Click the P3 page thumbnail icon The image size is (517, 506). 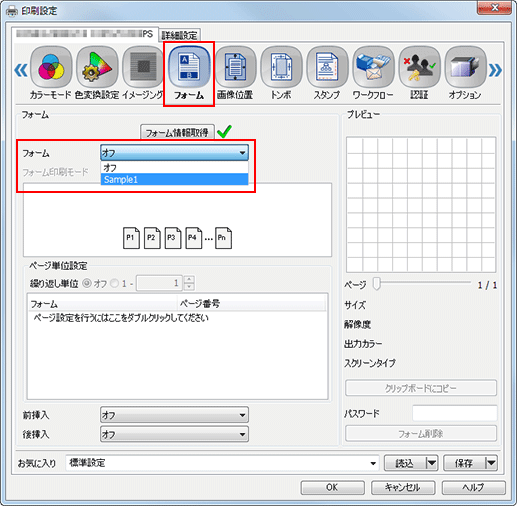coord(173,238)
